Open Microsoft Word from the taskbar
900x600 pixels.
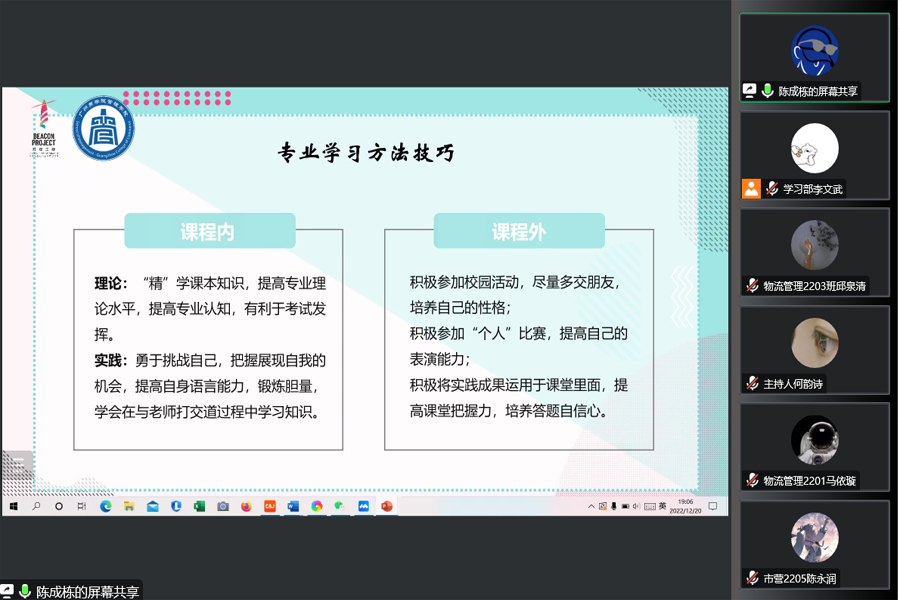click(x=291, y=506)
